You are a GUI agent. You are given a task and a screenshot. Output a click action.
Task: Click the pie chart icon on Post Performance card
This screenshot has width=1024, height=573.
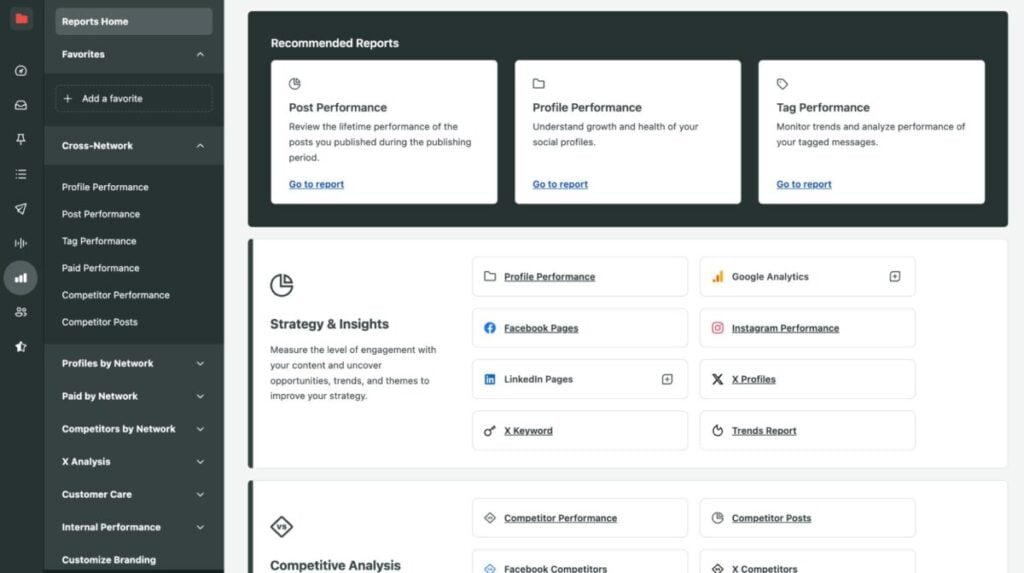pyautogui.click(x=295, y=84)
